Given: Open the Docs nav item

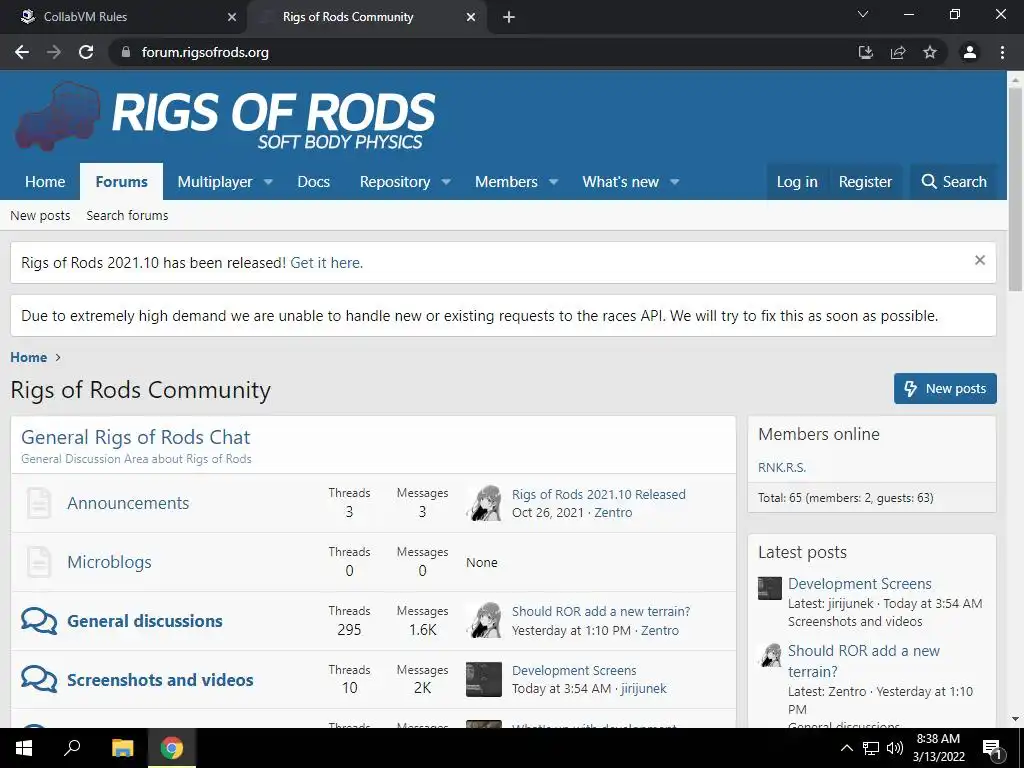Looking at the screenshot, I should [x=313, y=182].
